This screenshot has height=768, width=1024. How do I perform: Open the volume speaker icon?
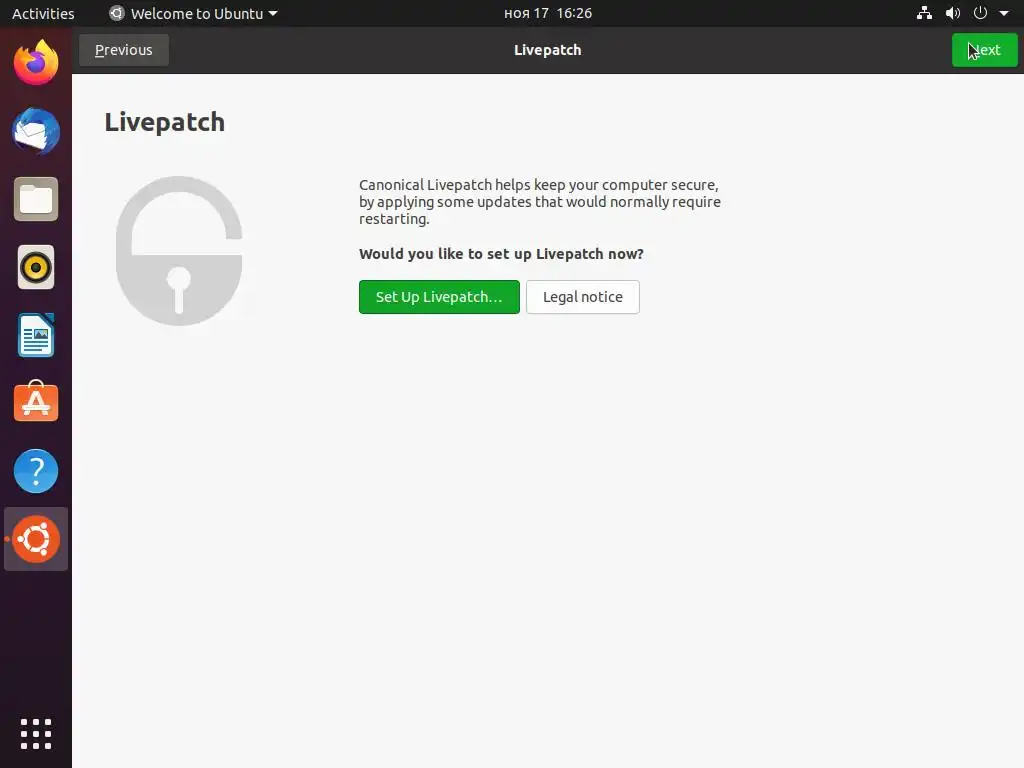click(x=953, y=13)
